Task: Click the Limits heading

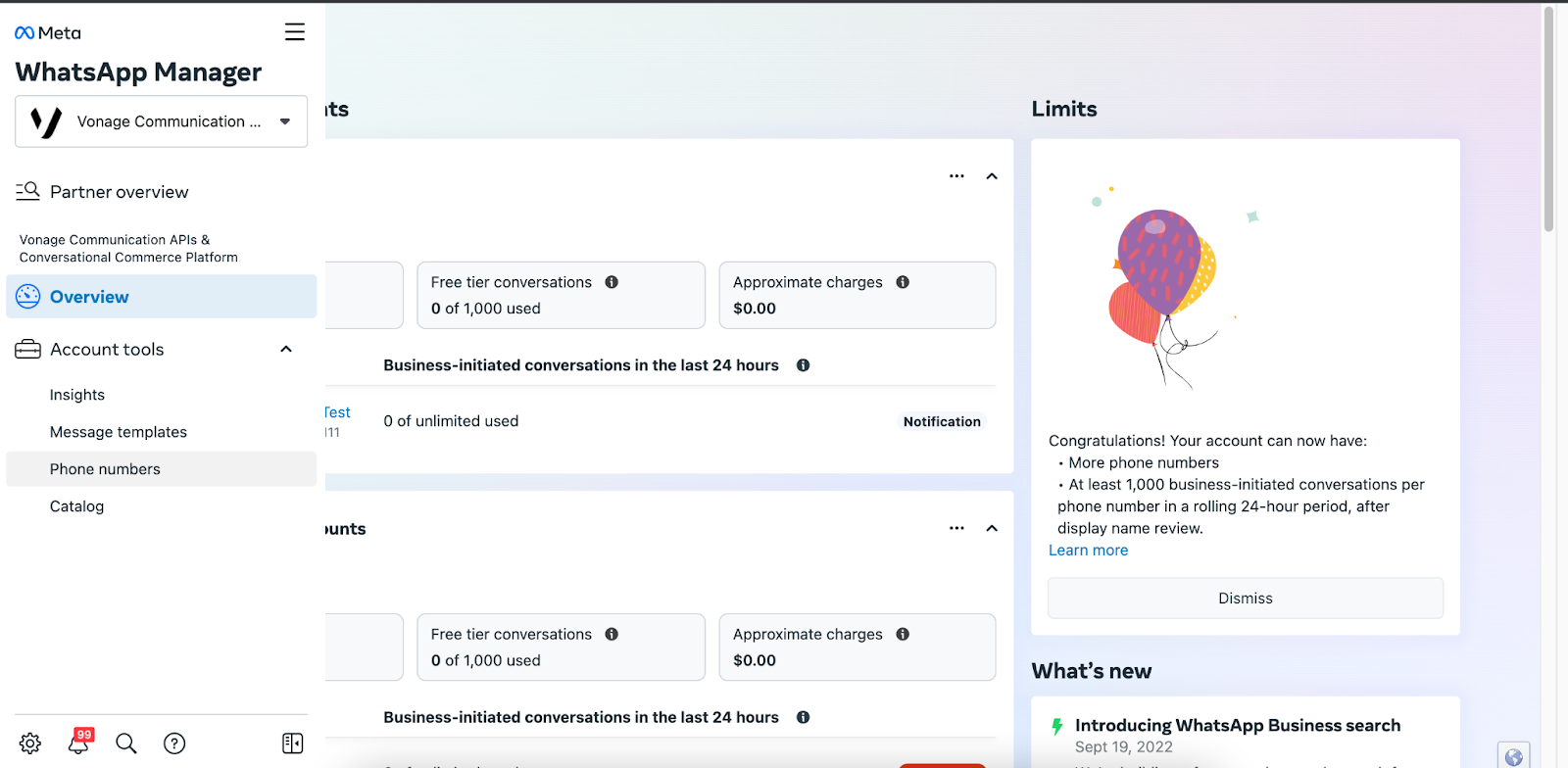Action: [1064, 109]
